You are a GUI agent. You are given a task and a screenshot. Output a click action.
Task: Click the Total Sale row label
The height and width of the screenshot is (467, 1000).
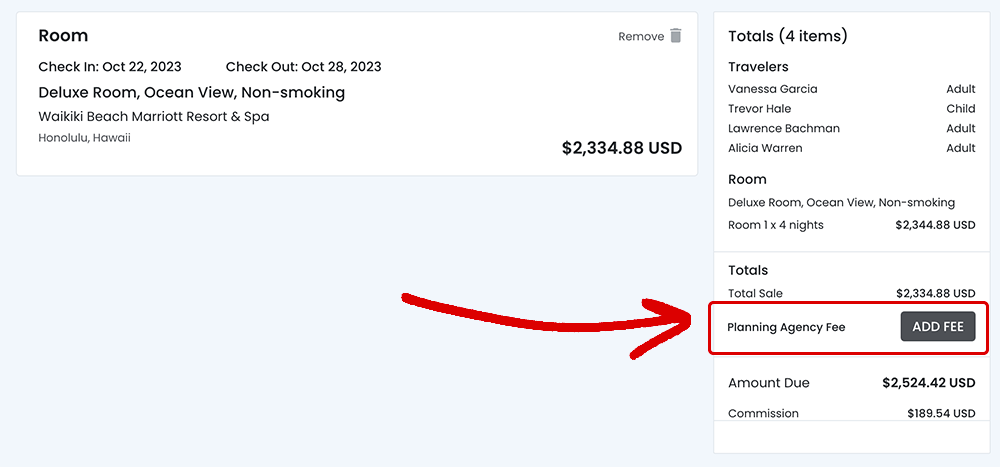(x=756, y=294)
